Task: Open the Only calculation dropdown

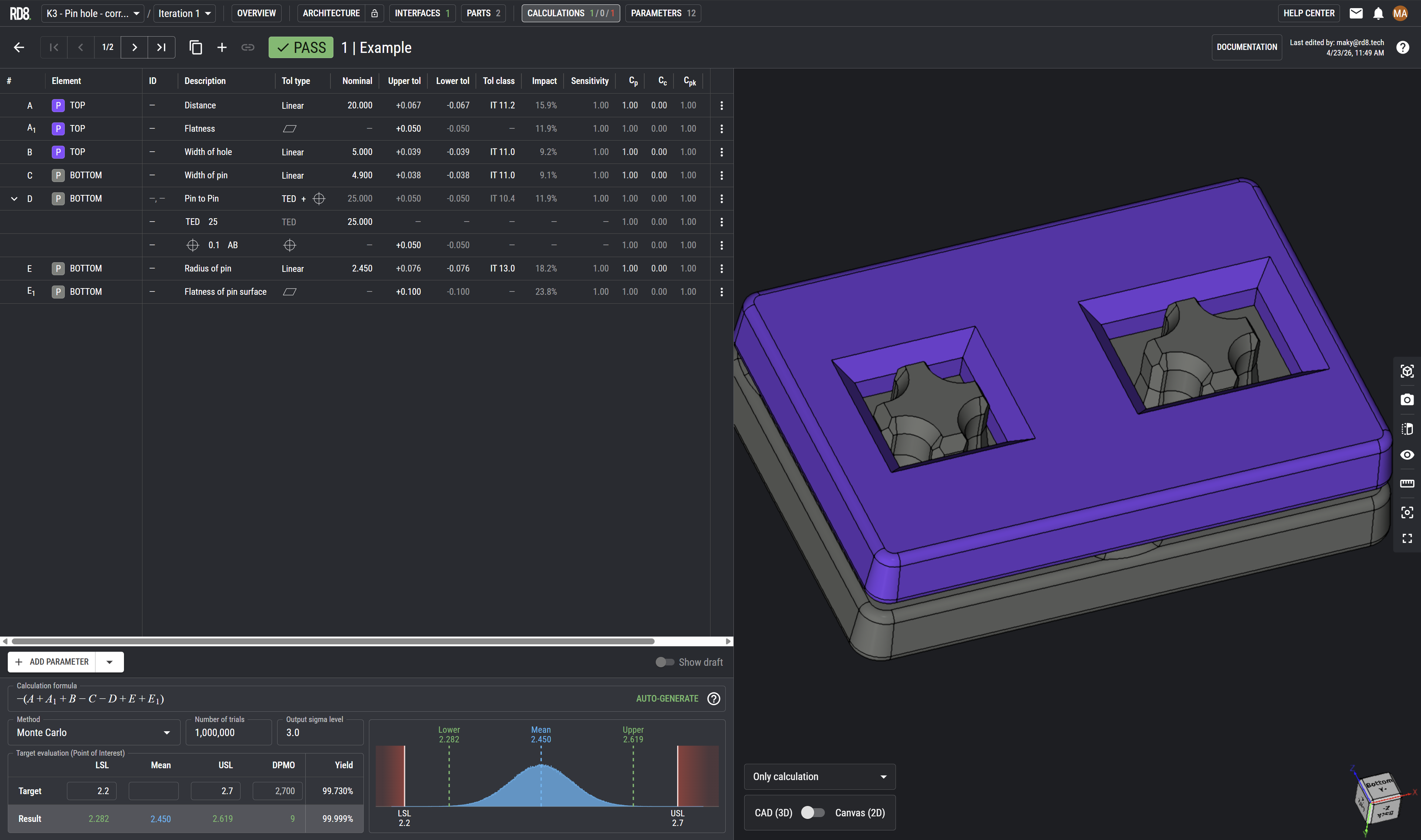Action: (x=819, y=777)
